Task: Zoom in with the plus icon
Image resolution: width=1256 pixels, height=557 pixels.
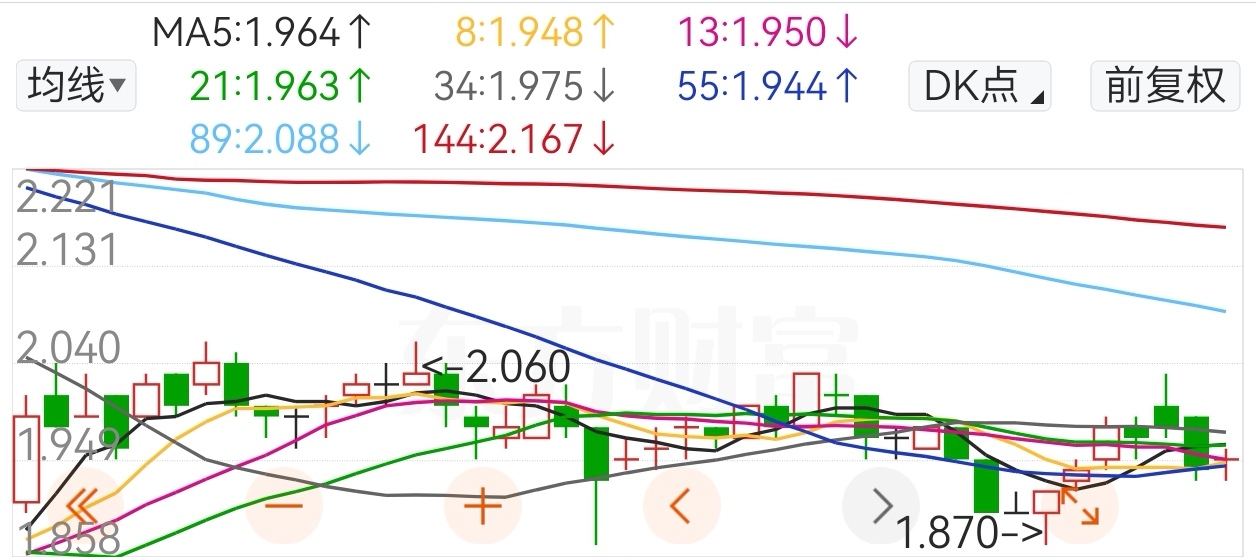Action: coord(483,506)
